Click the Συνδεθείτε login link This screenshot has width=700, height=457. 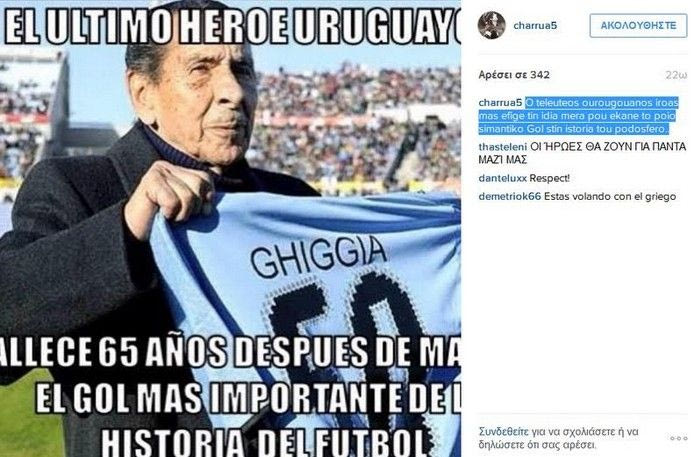coord(504,432)
